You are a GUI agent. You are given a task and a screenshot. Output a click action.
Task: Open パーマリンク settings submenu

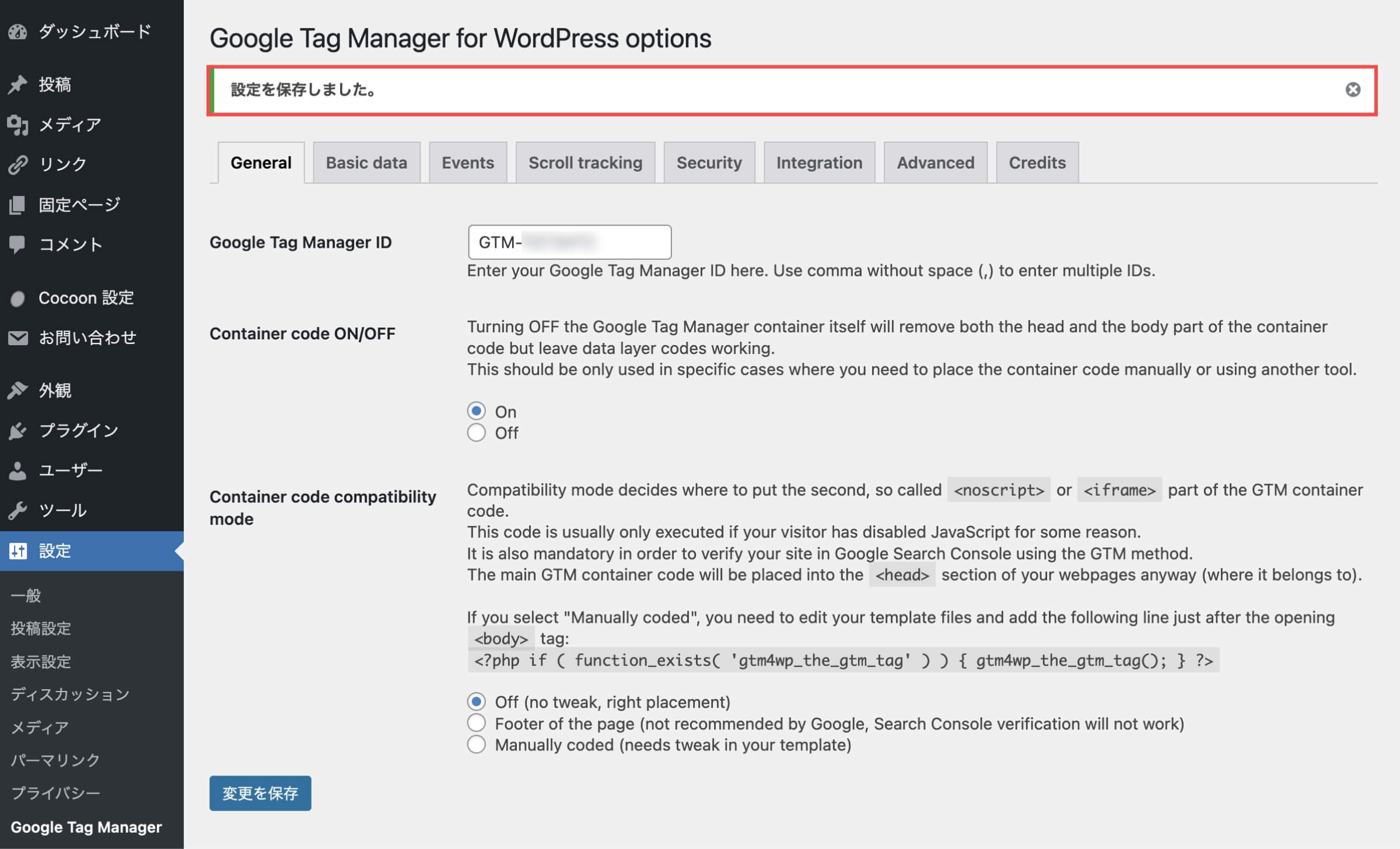click(x=55, y=760)
